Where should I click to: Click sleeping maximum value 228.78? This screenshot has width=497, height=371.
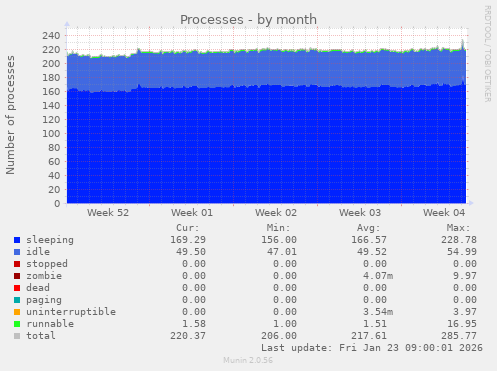pyautogui.click(x=459, y=240)
